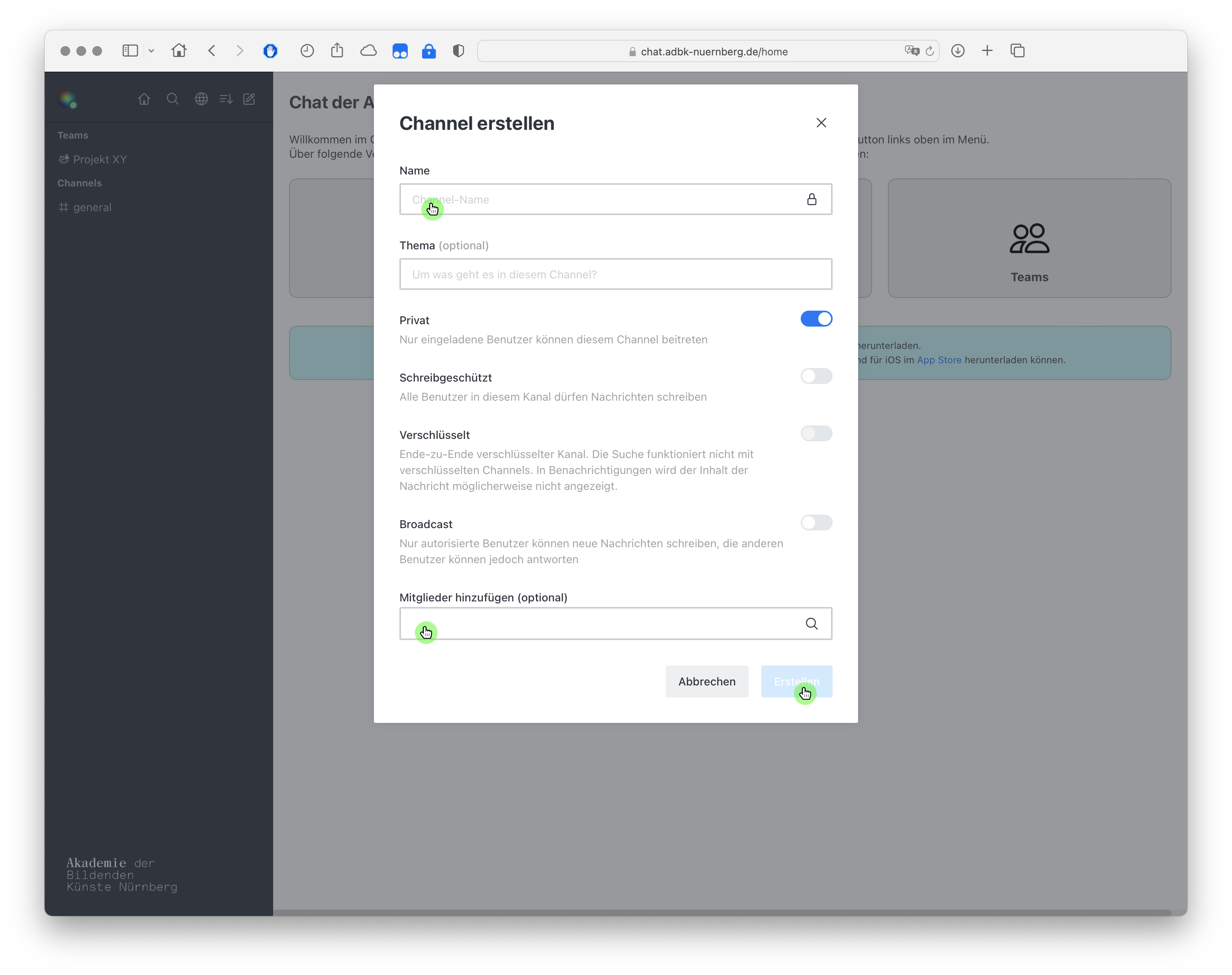Click the horizontal scrollbar at page bottom
1232x975 pixels.
722,912
